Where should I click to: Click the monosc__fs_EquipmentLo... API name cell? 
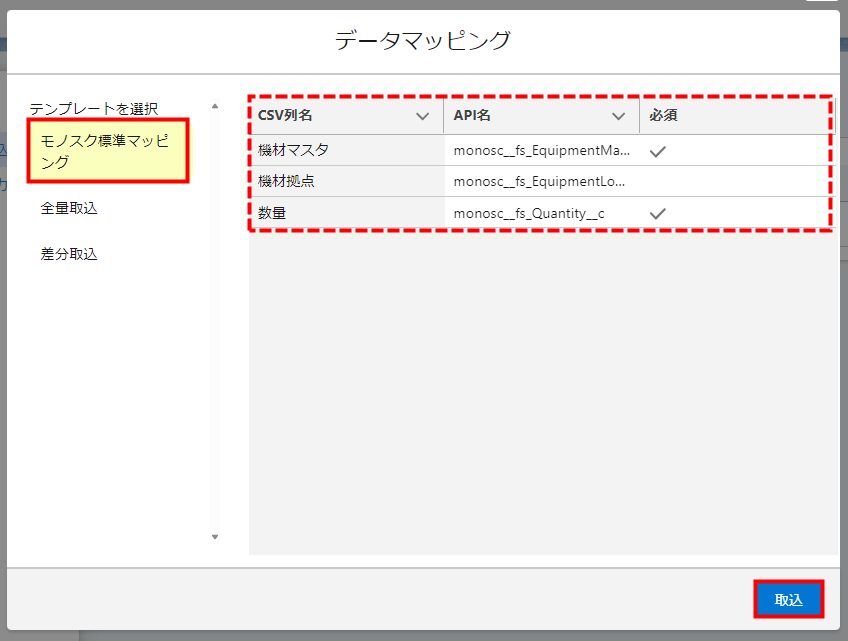(x=541, y=182)
